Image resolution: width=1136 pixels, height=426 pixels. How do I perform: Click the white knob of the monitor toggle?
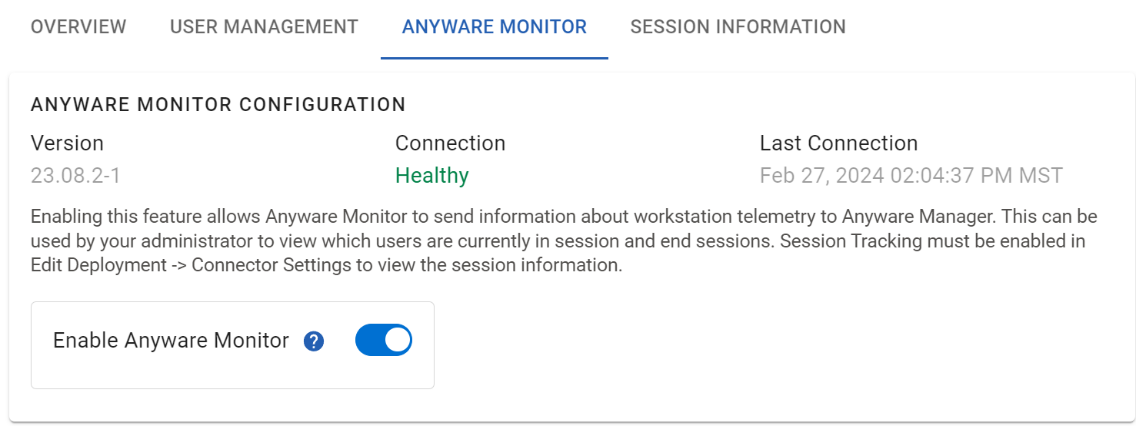pos(397,341)
